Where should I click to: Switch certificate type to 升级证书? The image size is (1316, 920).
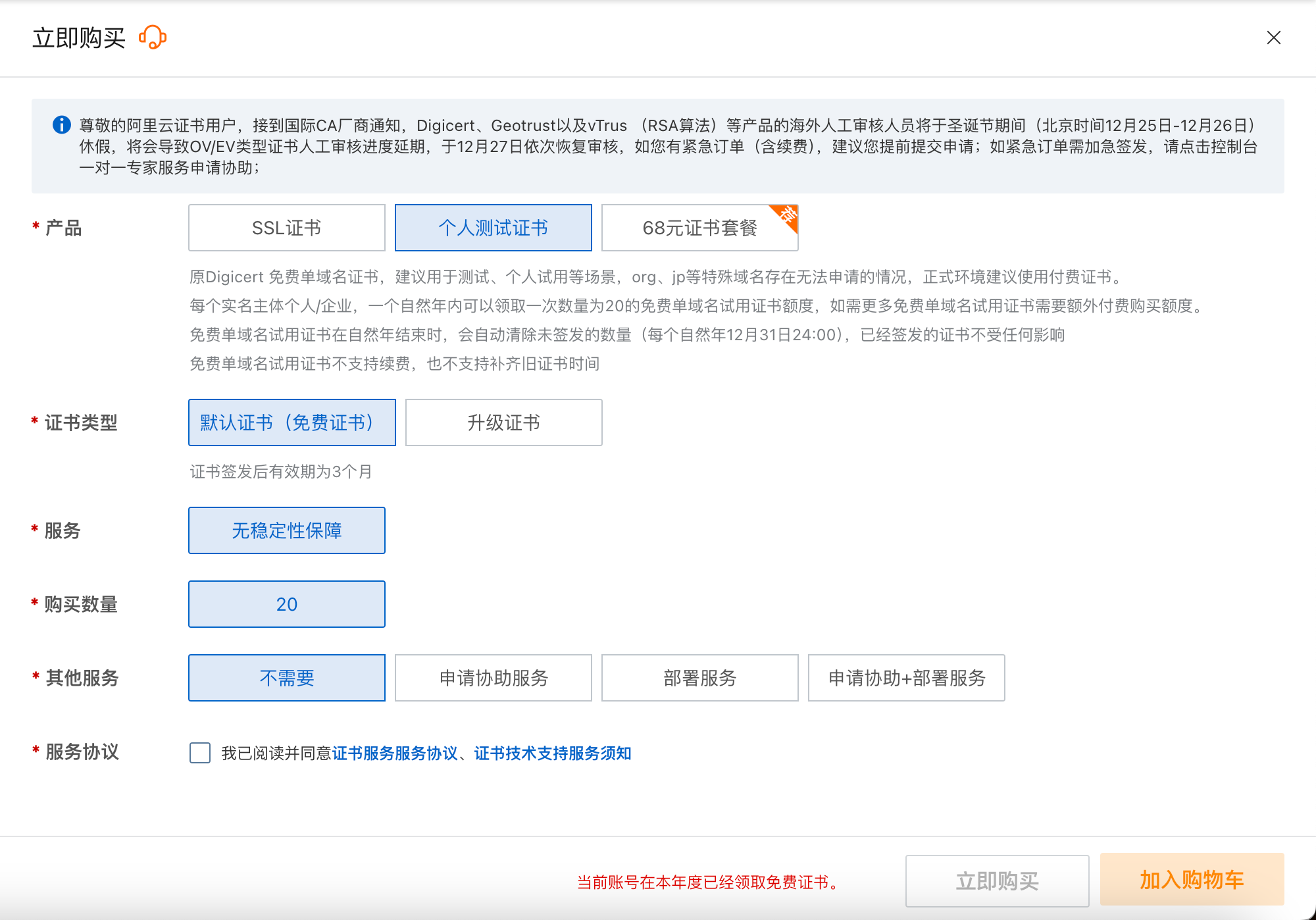503,422
